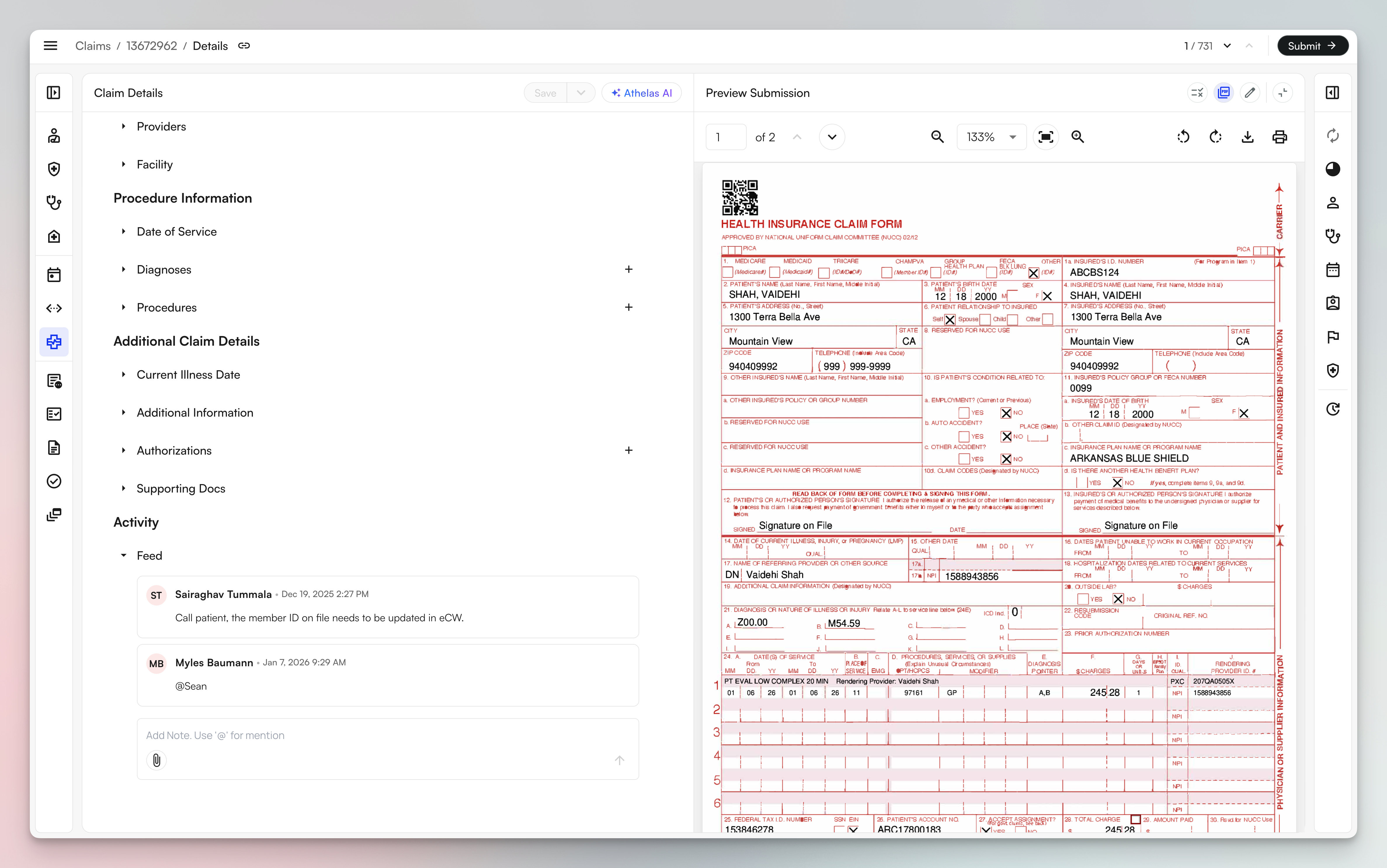Click claim 13672962 in the breadcrumb

click(152, 46)
